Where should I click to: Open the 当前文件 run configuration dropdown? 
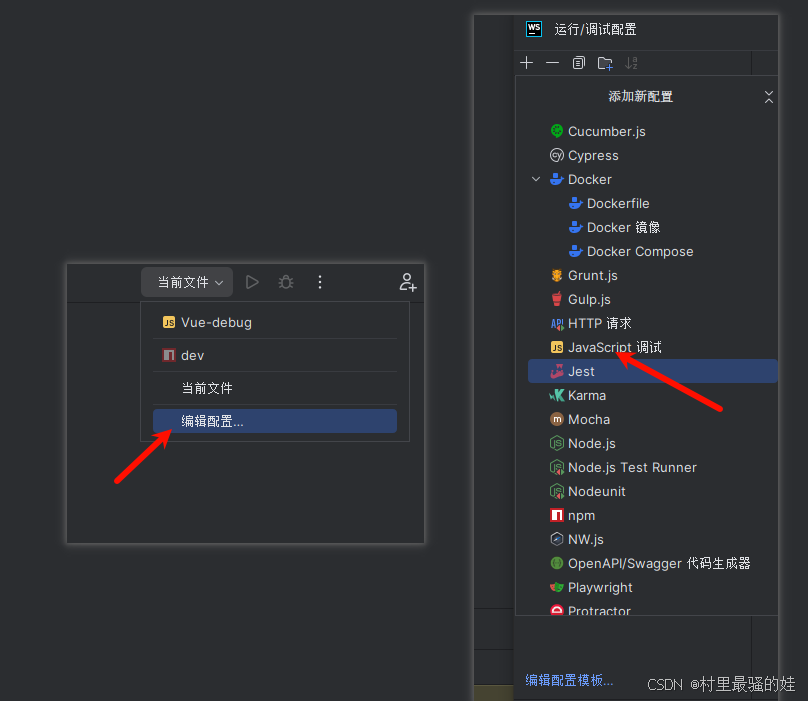coord(187,282)
